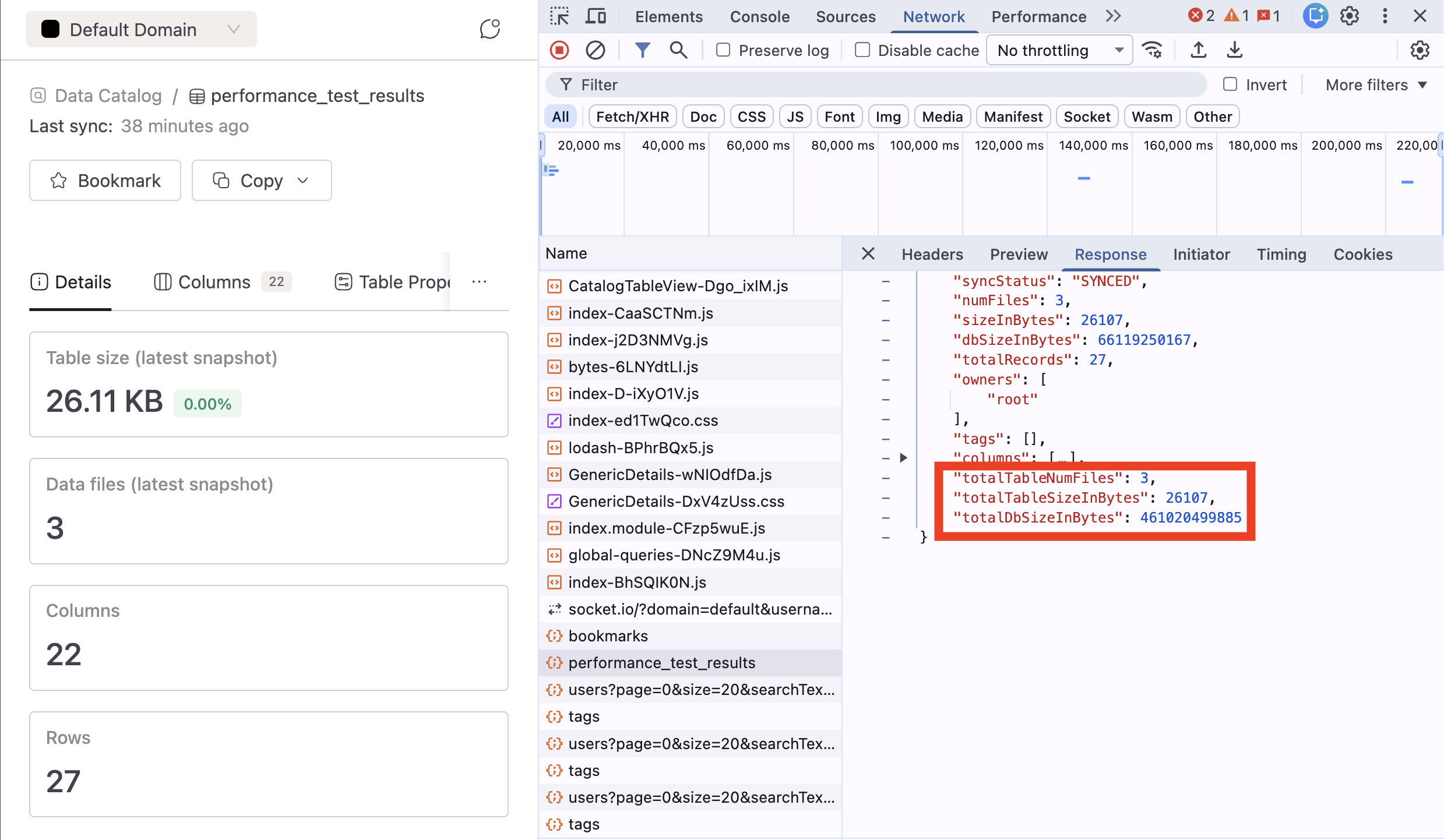1444x840 pixels.
Task: Clear the network log
Action: tap(595, 50)
